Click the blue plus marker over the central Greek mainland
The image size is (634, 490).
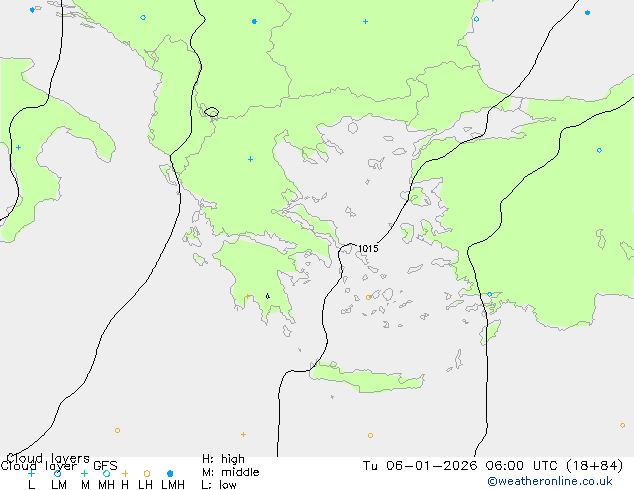tap(250, 159)
